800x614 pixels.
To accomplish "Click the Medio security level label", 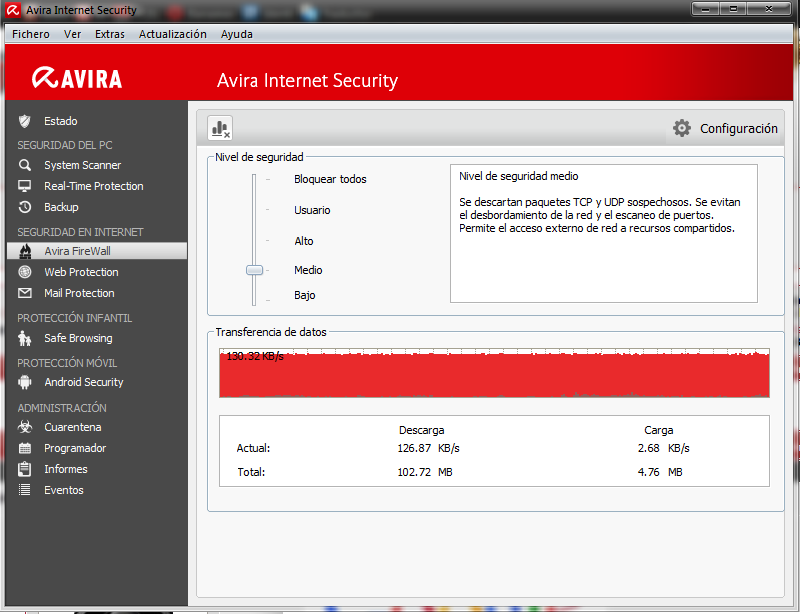I will coord(308,270).
